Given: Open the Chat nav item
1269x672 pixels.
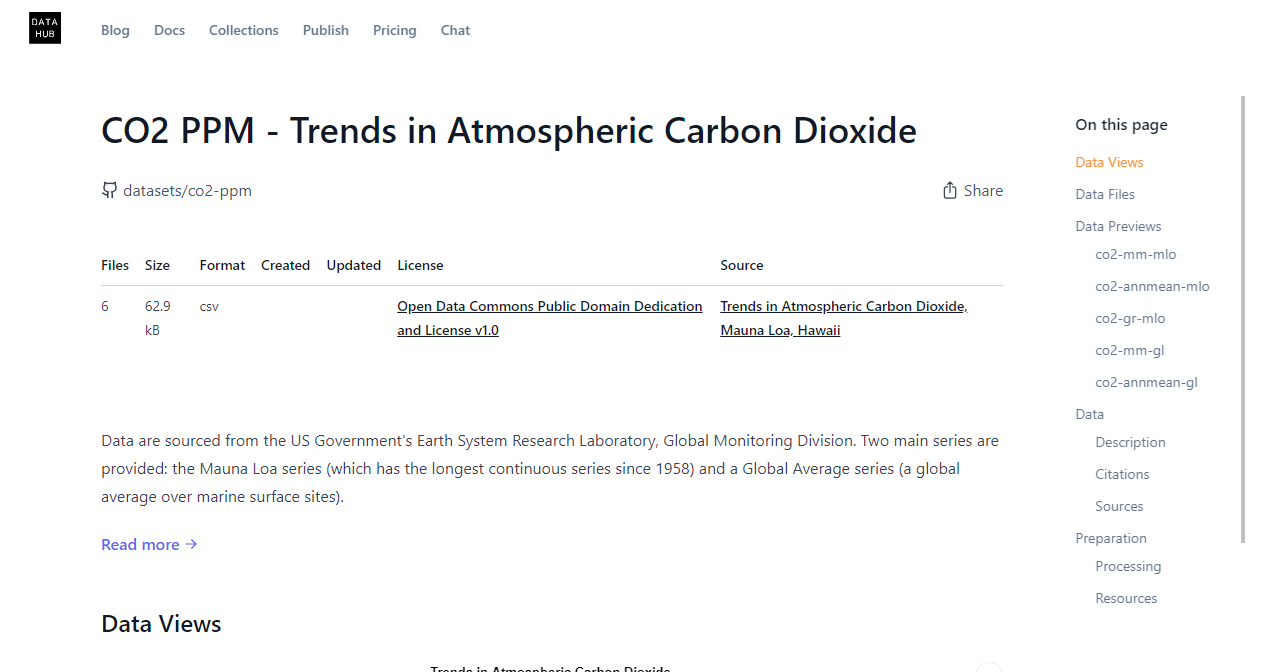Looking at the screenshot, I should coord(455,30).
